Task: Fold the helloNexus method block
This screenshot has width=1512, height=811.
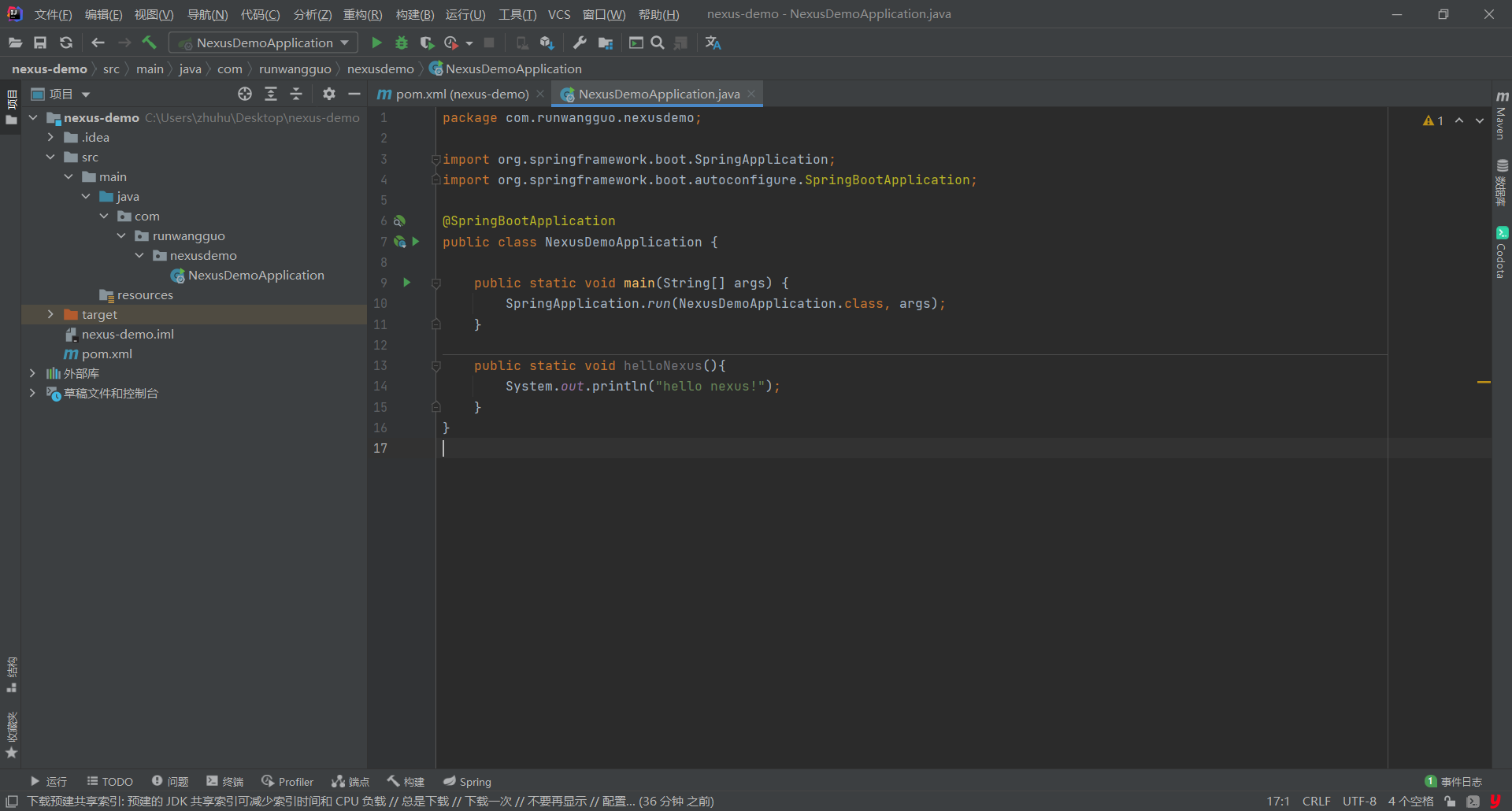Action: point(435,366)
